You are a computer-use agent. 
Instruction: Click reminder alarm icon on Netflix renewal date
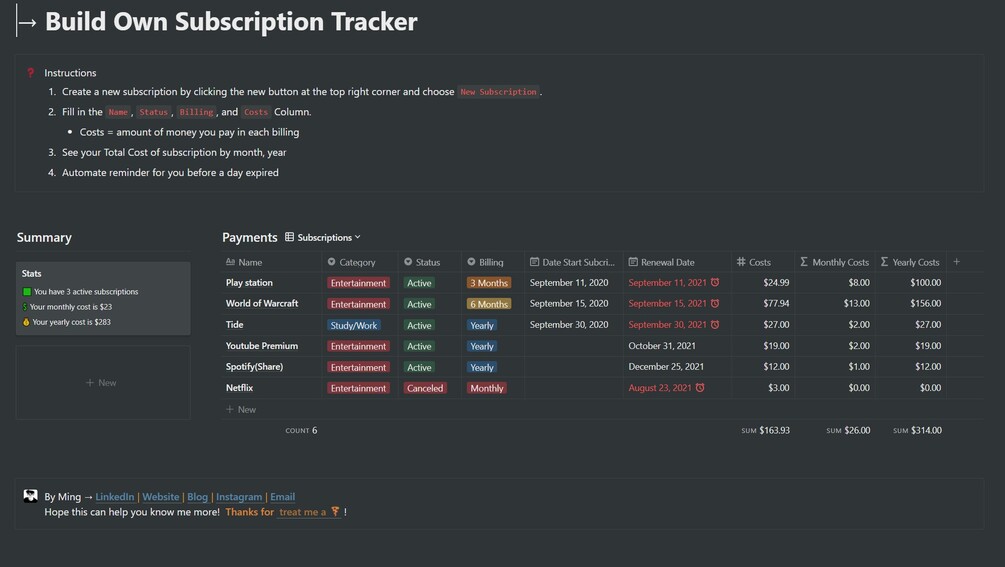click(700, 388)
